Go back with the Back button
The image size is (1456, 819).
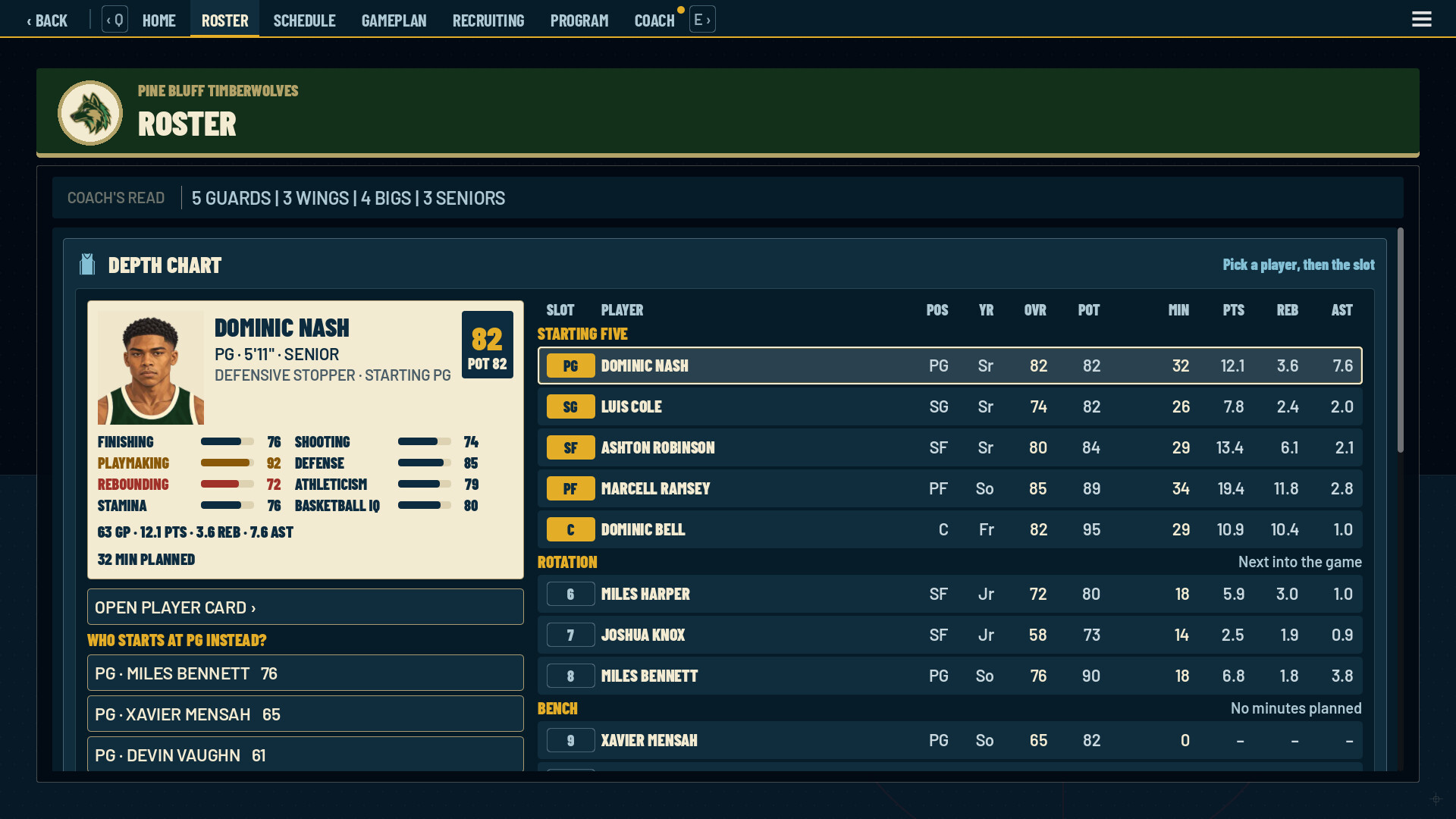[x=47, y=20]
